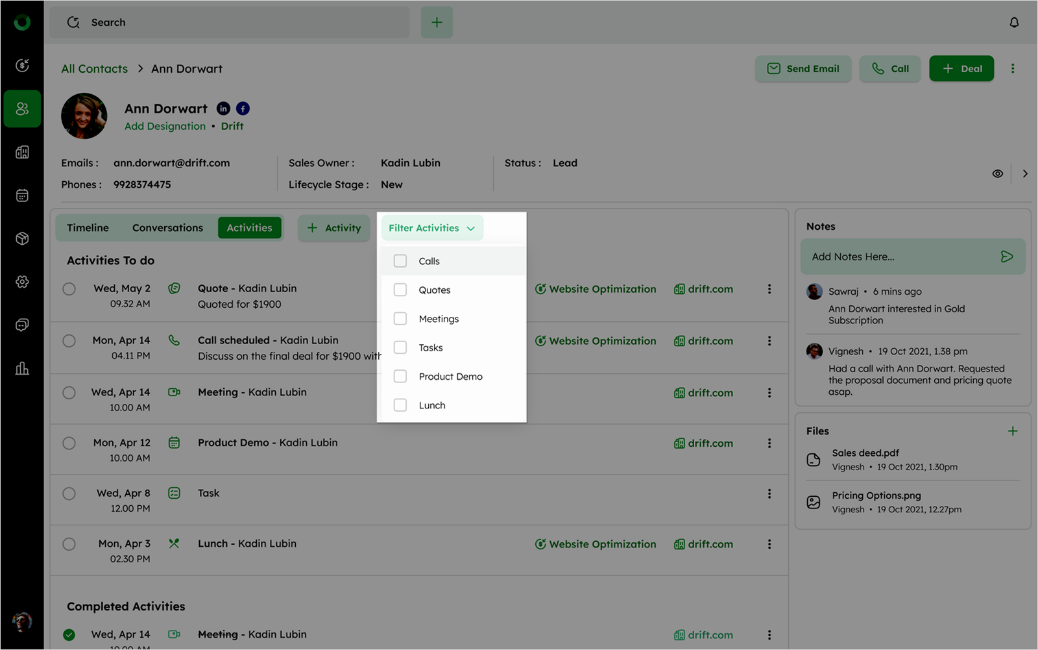Check the Meetings filter checkbox
The height and width of the screenshot is (650, 1038).
point(400,318)
